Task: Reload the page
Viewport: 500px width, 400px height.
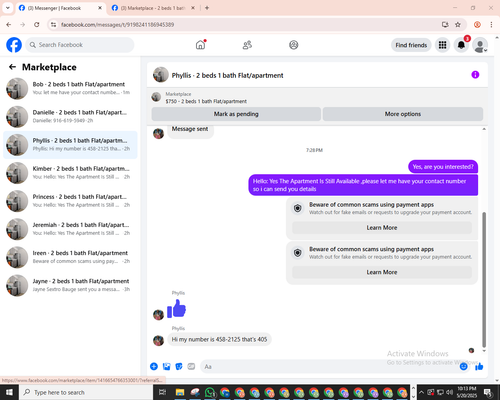Action: (37, 25)
